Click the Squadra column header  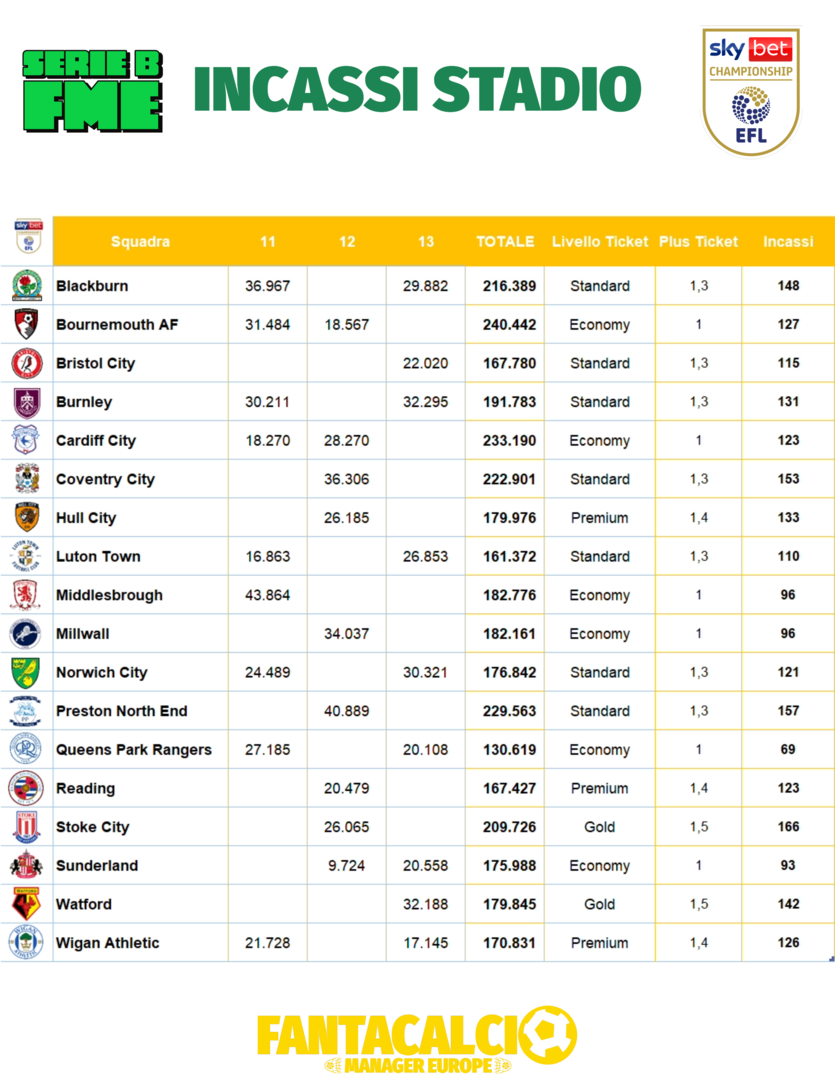pos(140,242)
